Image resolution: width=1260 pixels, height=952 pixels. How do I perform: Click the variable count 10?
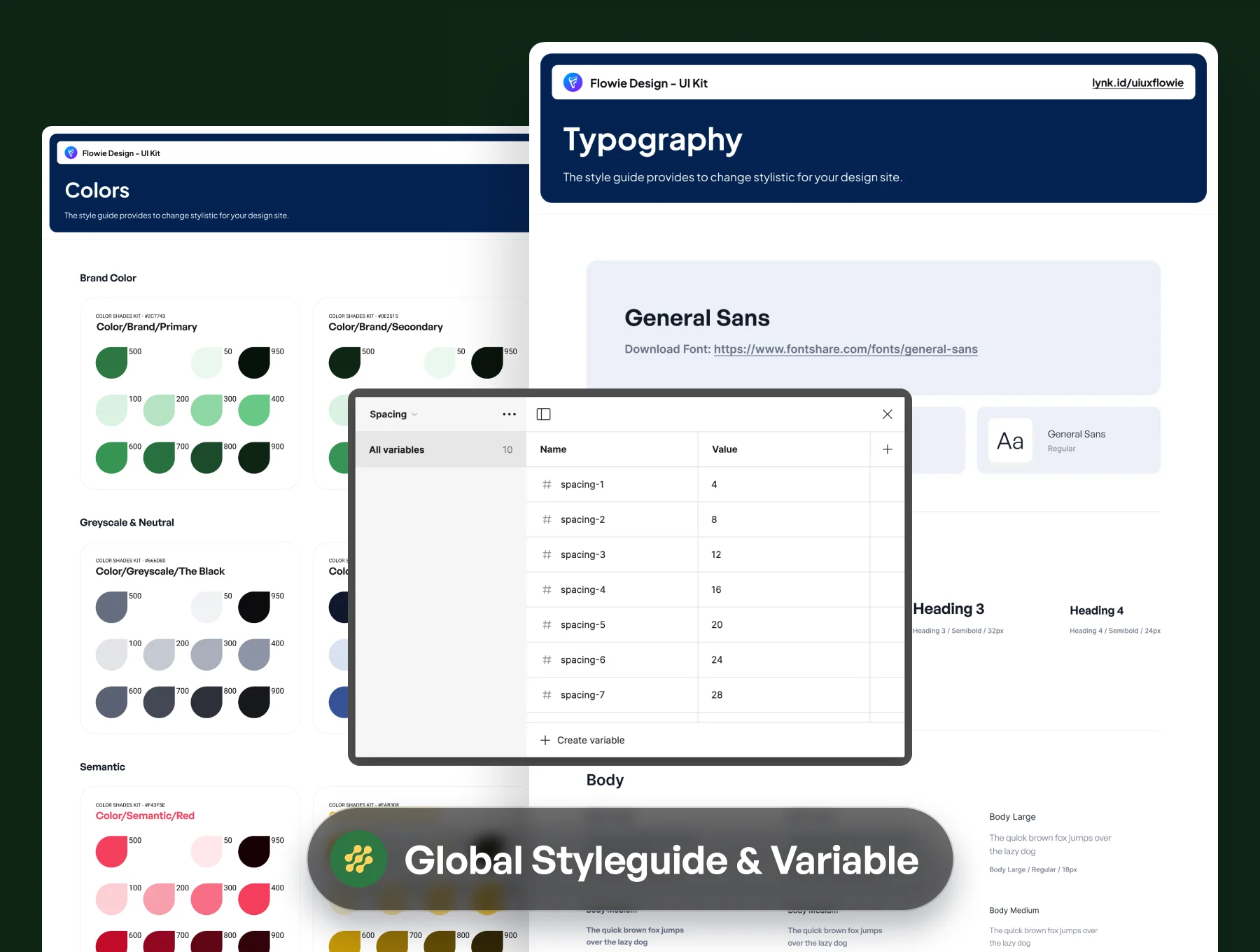pyautogui.click(x=507, y=449)
